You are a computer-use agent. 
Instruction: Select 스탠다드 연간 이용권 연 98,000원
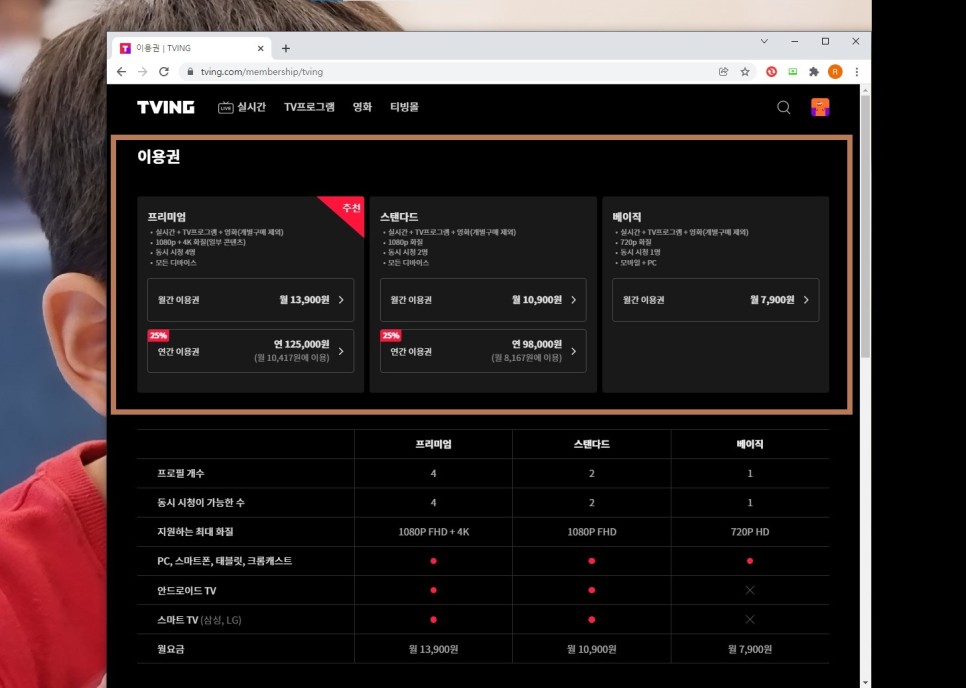pos(483,351)
